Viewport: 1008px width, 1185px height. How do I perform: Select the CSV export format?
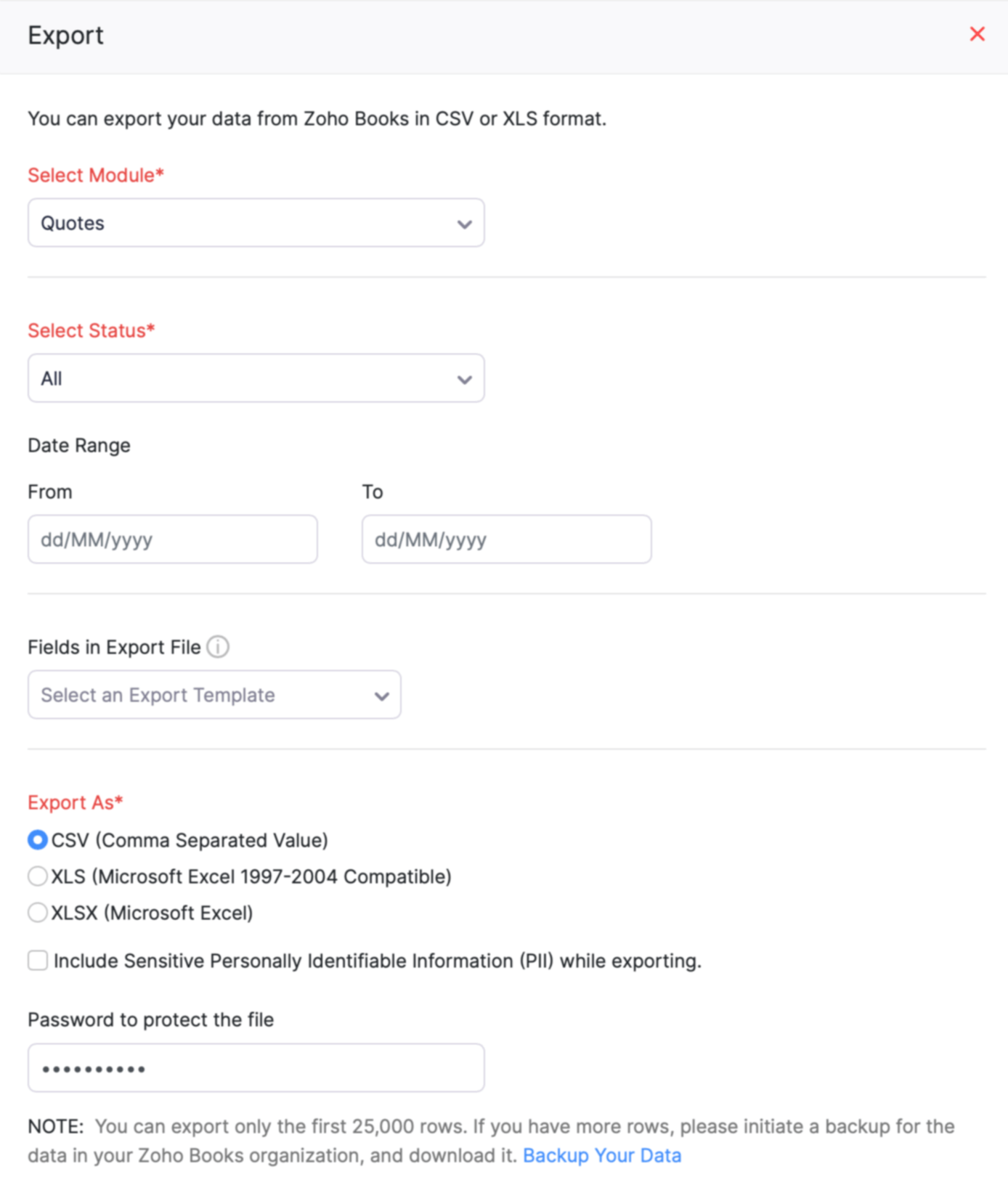[x=37, y=840]
